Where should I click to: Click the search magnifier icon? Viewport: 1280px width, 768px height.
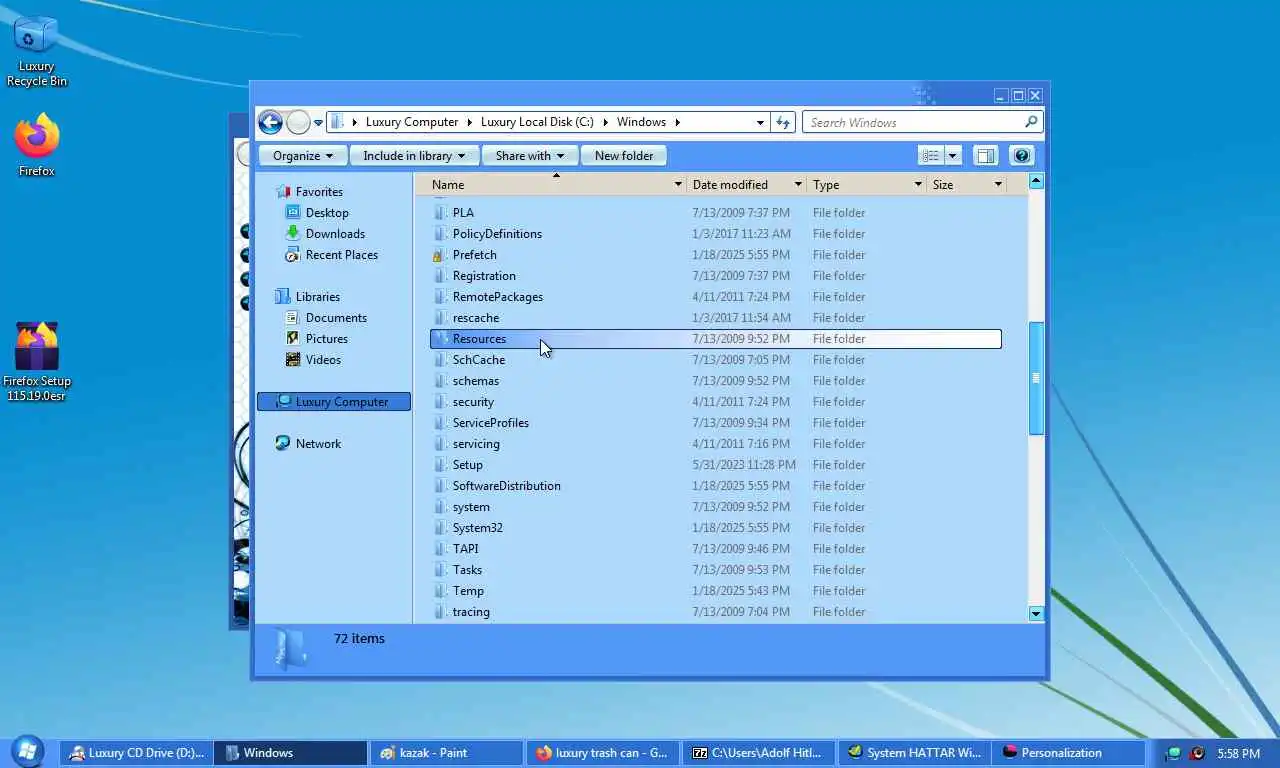(x=1031, y=122)
